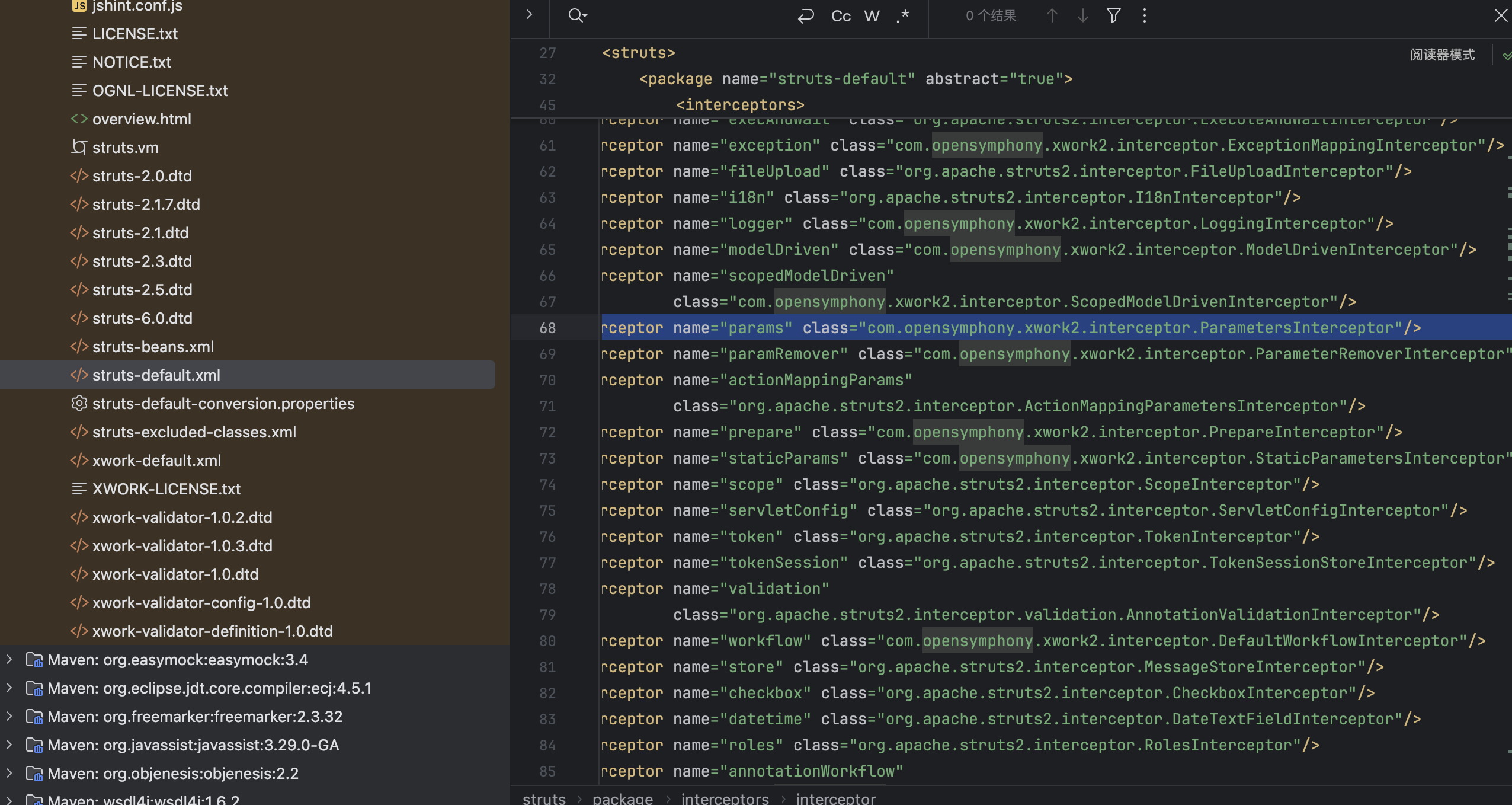Select the package breadcrumb item
Screen dimensions: 1512x805
[622, 798]
